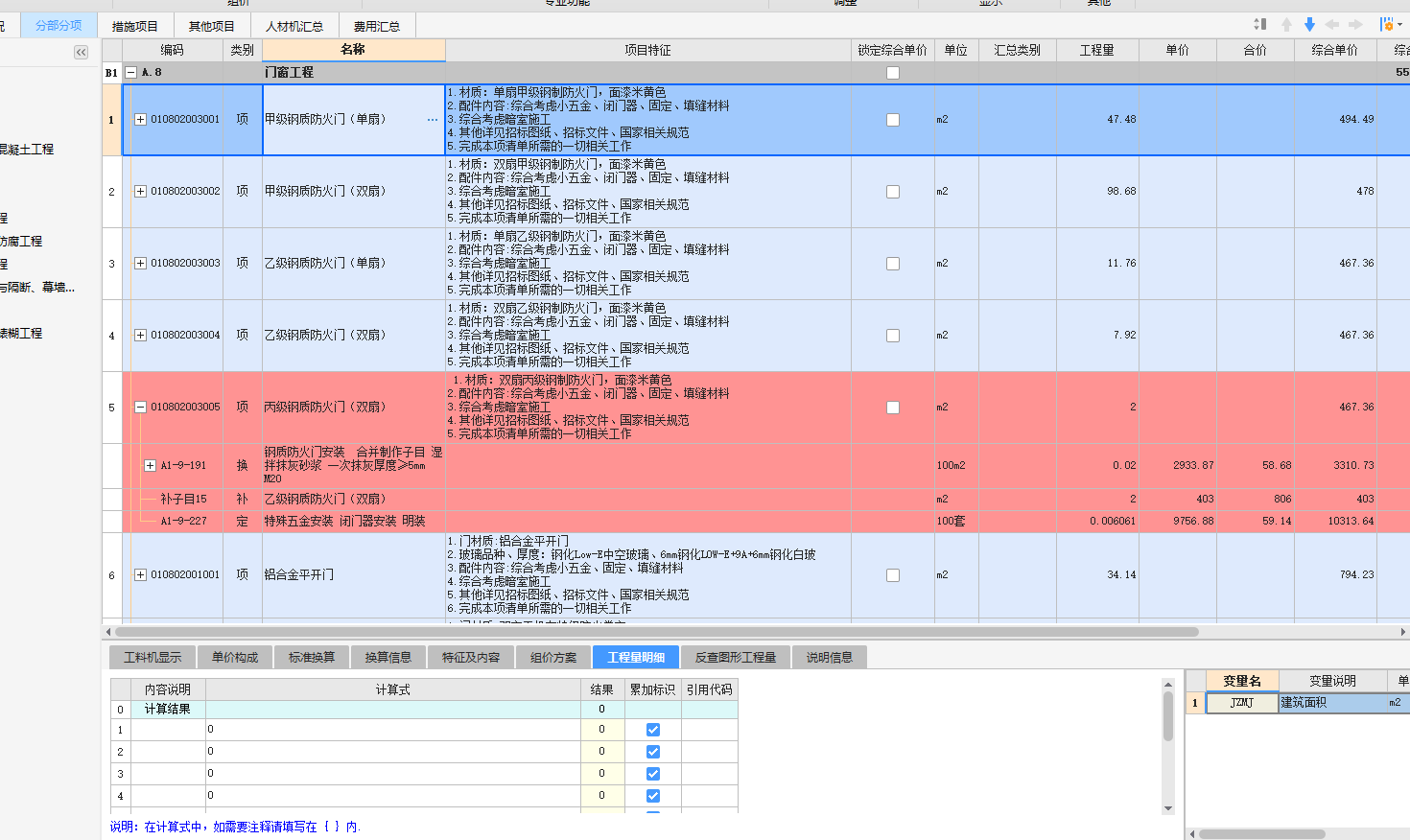Click the left arrow of the variable panel scrollbar

(x=1192, y=834)
